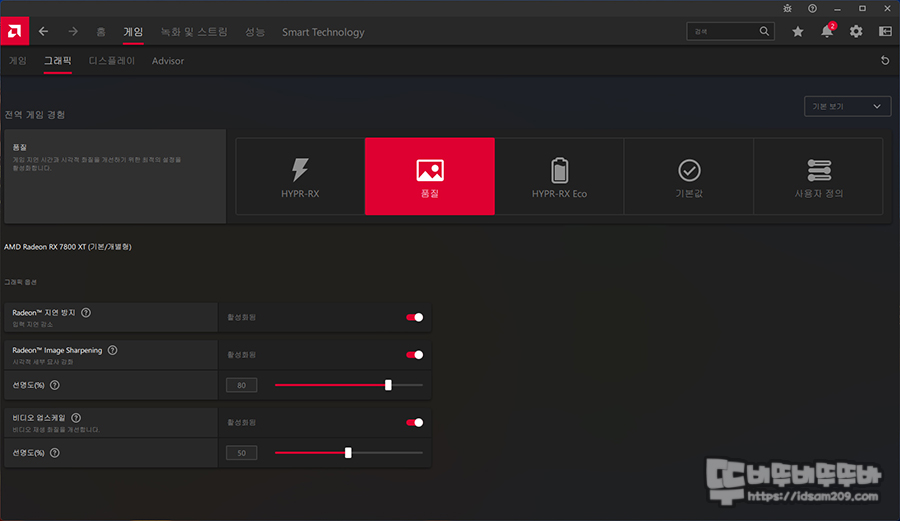Select the HYPR-RX lightning profile
Viewport: 900px width, 521px height.
tap(300, 176)
